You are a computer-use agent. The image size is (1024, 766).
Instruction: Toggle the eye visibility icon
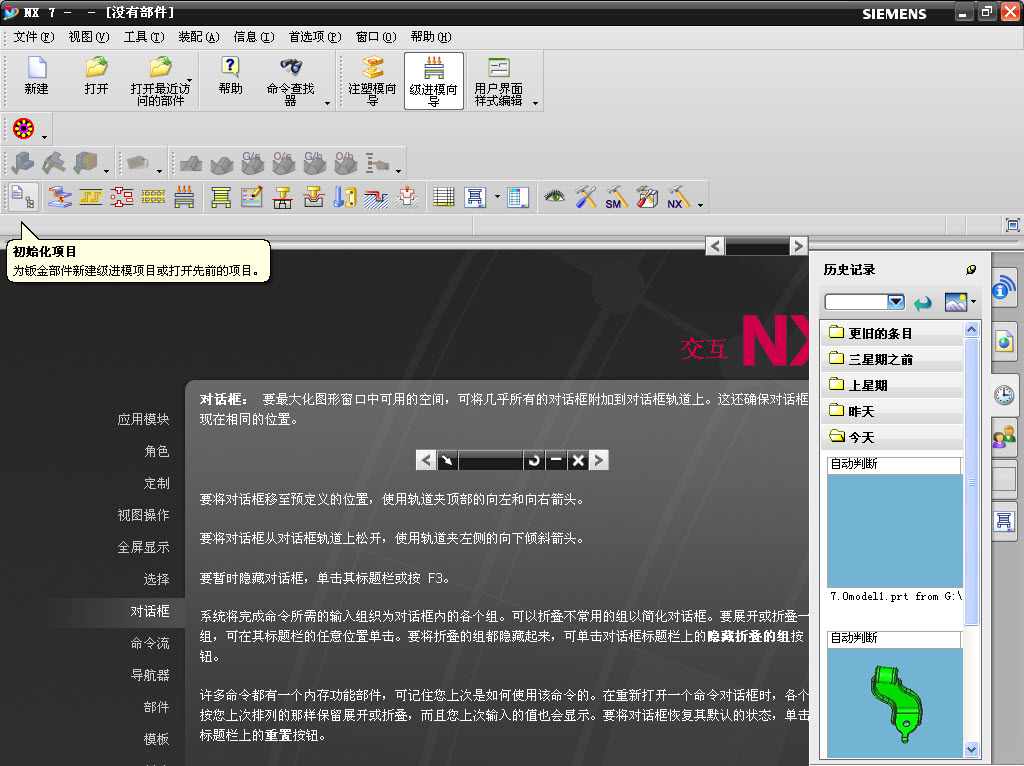coord(554,196)
